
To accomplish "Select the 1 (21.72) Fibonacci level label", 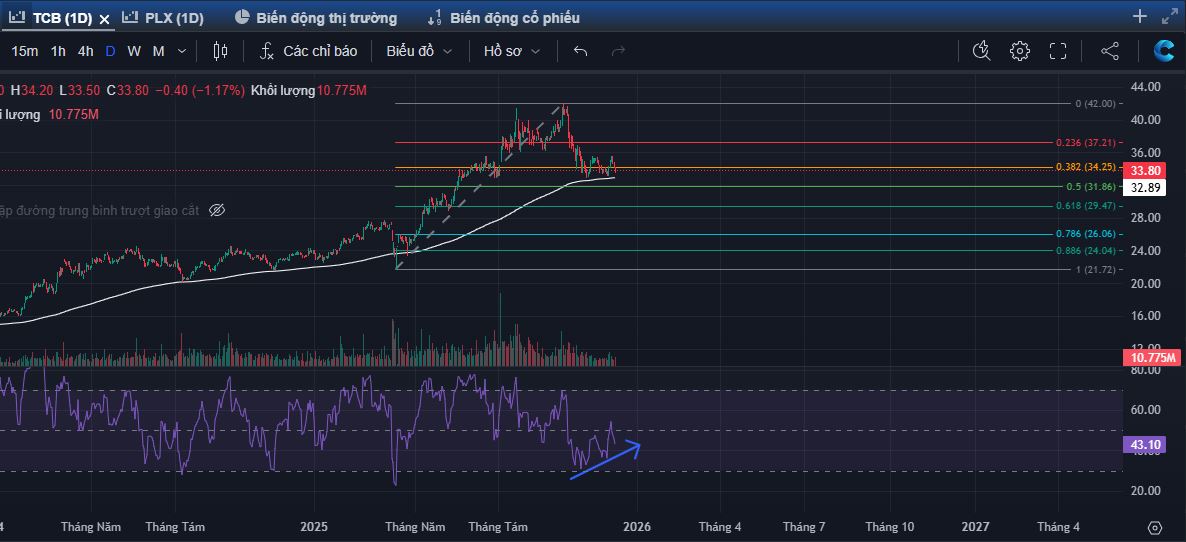I will tap(1095, 270).
